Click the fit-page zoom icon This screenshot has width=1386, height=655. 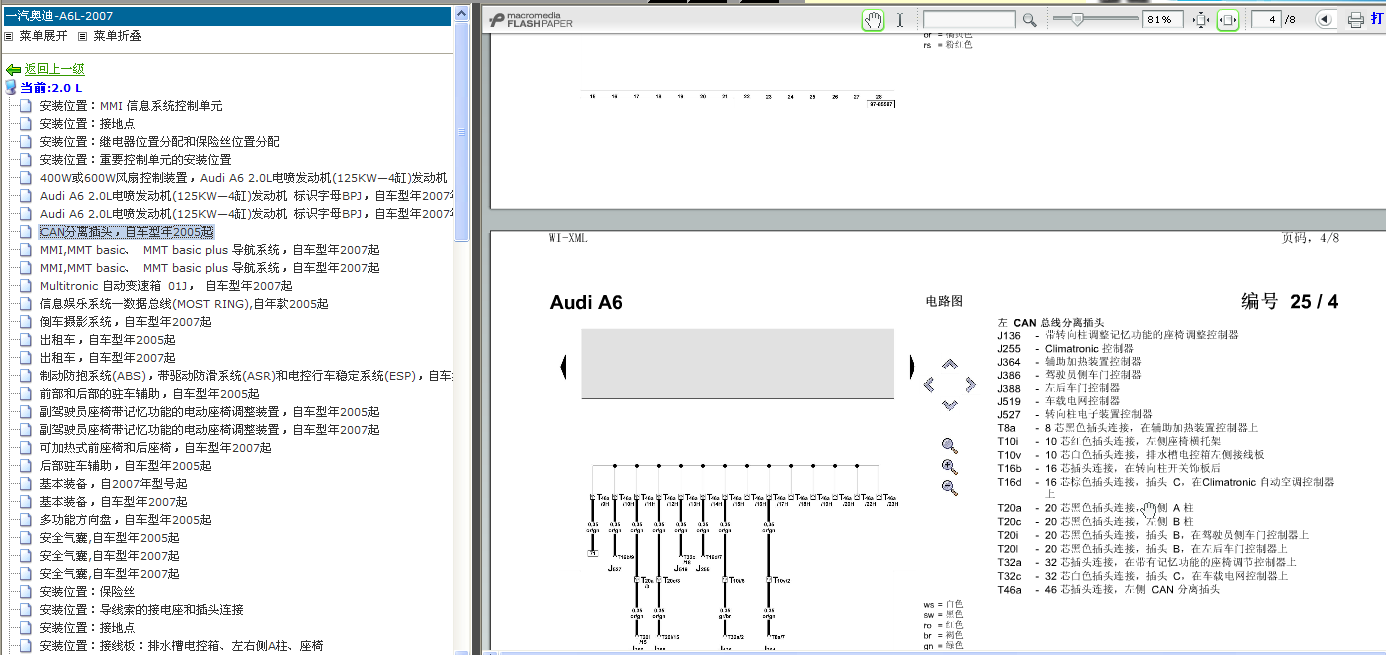[1201, 20]
